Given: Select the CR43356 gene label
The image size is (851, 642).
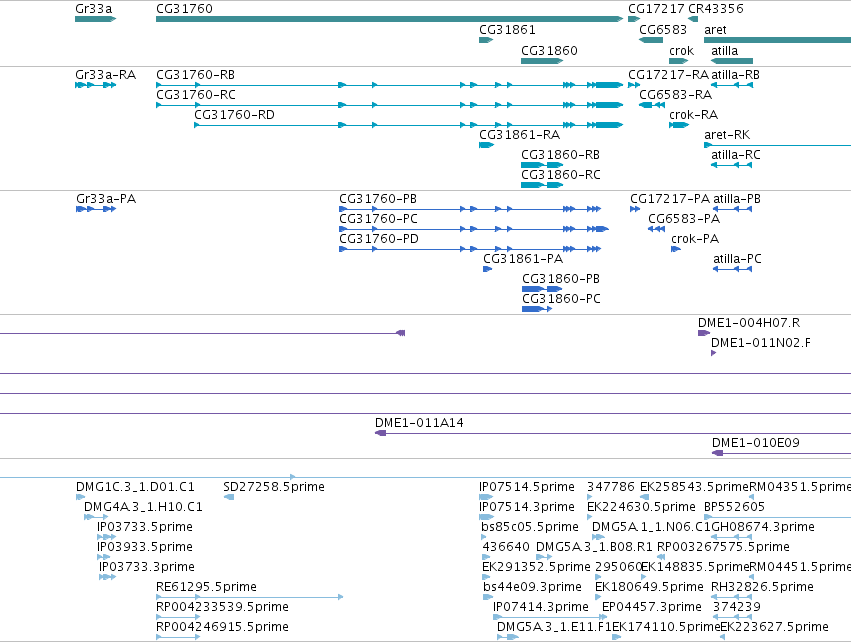Looking at the screenshot, I should pyautogui.click(x=716, y=9).
